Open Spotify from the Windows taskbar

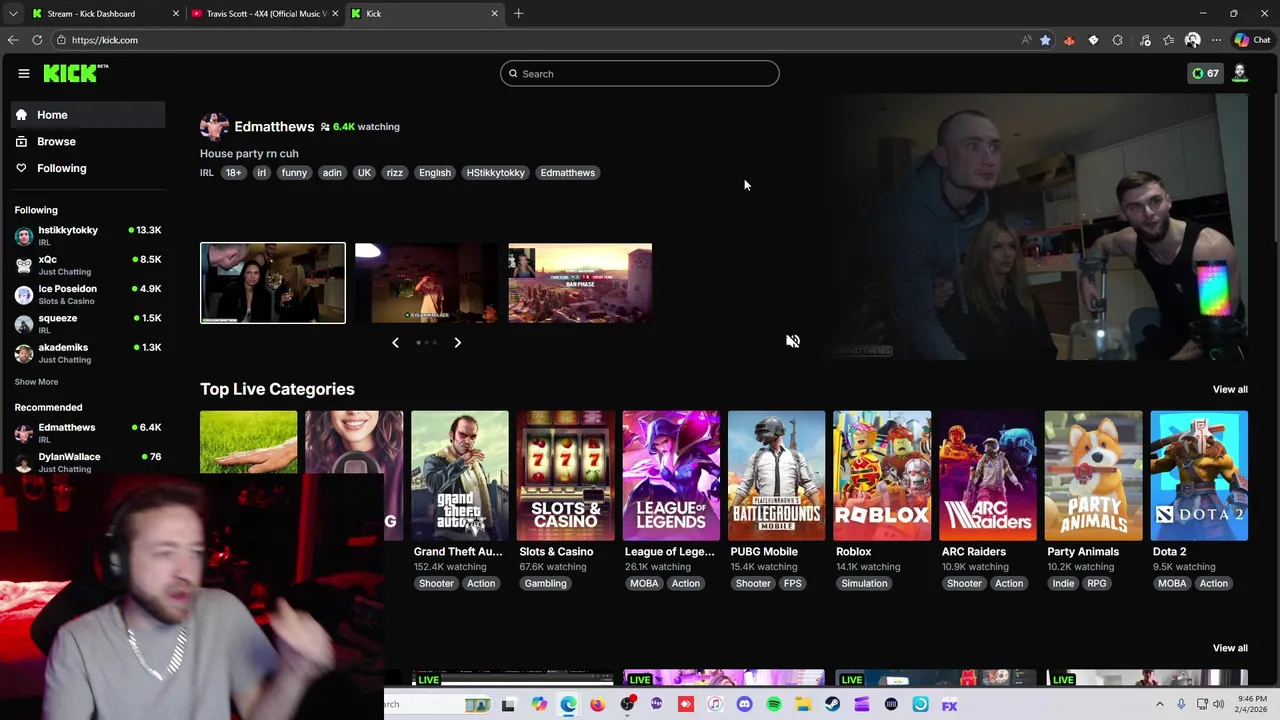tap(774, 704)
